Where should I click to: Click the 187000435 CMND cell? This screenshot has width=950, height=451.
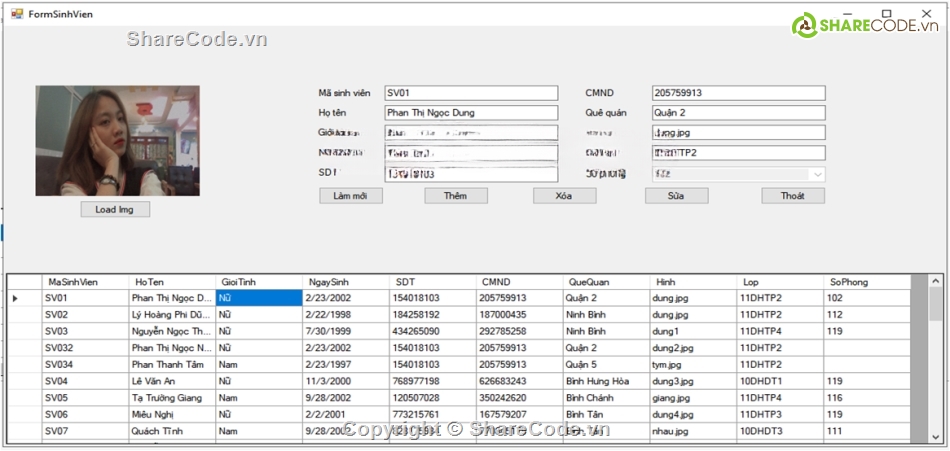(519, 315)
